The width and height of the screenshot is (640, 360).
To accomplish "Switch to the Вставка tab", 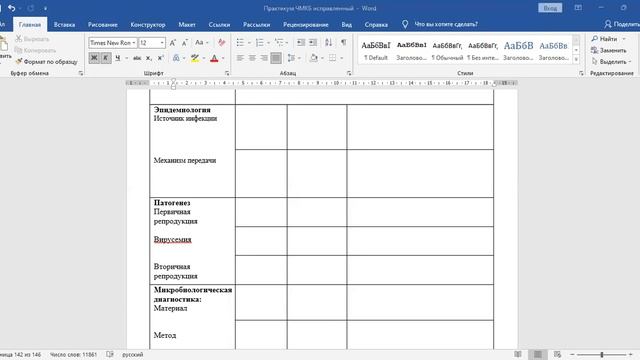I will point(64,24).
